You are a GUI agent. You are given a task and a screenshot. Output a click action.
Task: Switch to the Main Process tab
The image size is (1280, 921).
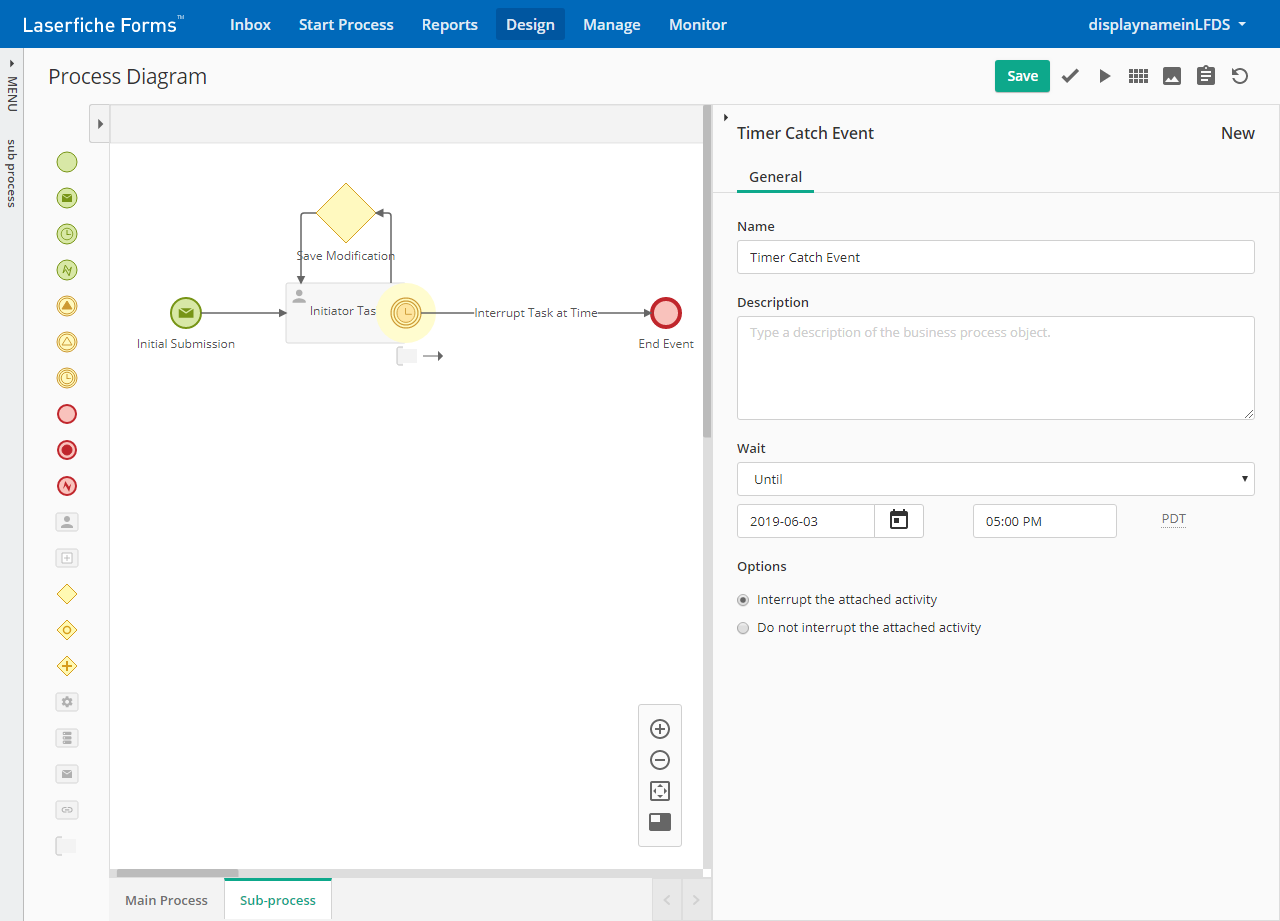pos(166,900)
